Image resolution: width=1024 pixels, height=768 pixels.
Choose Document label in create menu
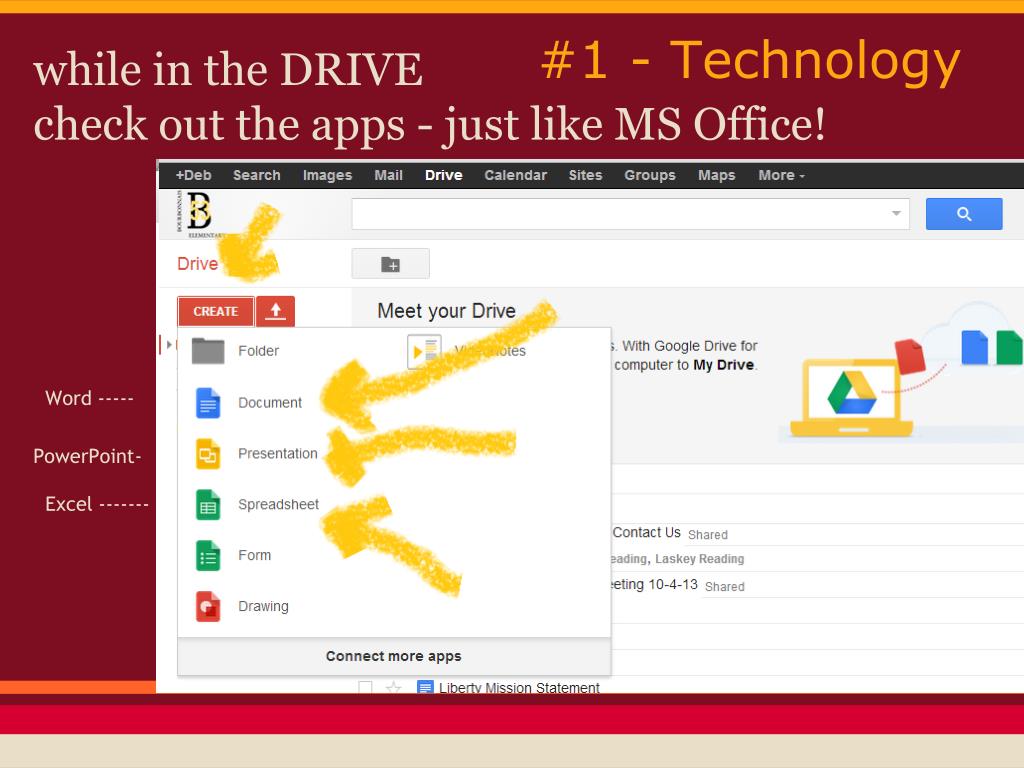tap(270, 402)
